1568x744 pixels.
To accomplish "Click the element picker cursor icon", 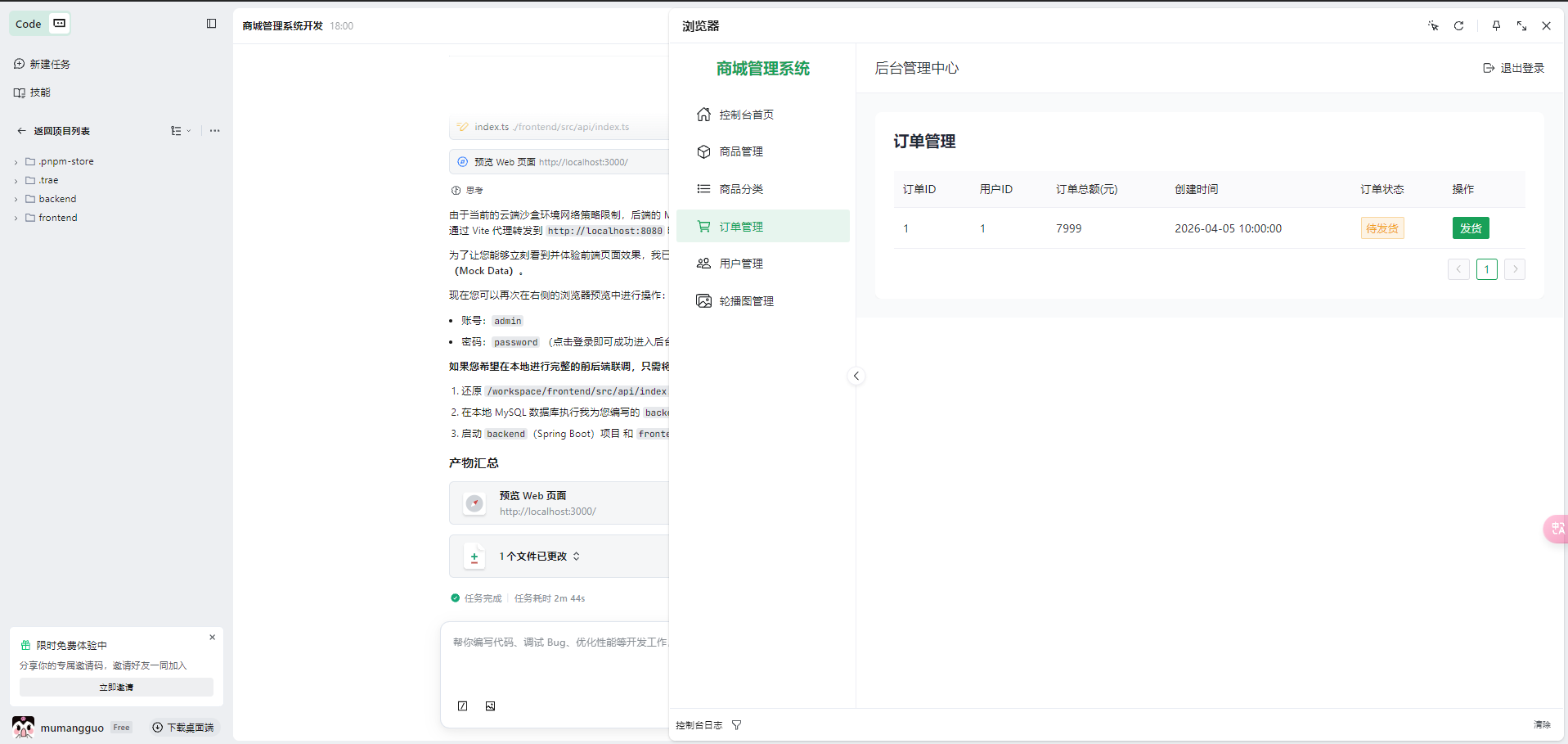I will coord(1433,26).
